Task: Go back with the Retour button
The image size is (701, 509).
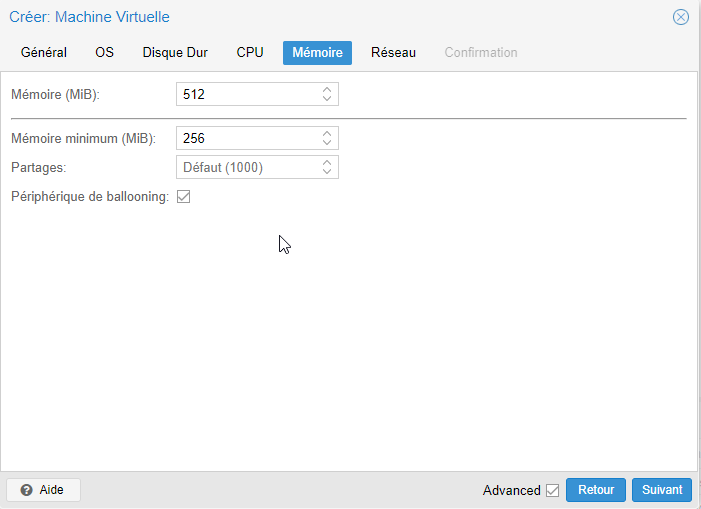Action: click(x=596, y=490)
